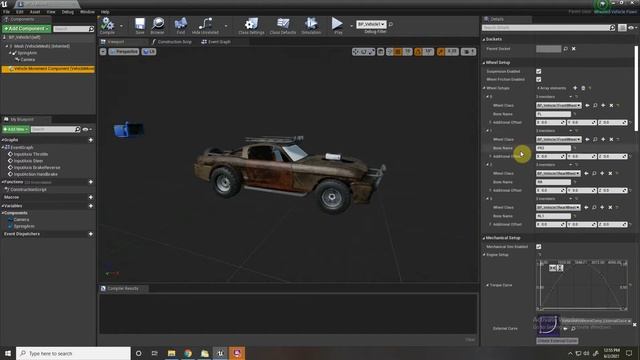Save the blueprint with Save icon
This screenshot has width=640, height=360.
click(140, 25)
